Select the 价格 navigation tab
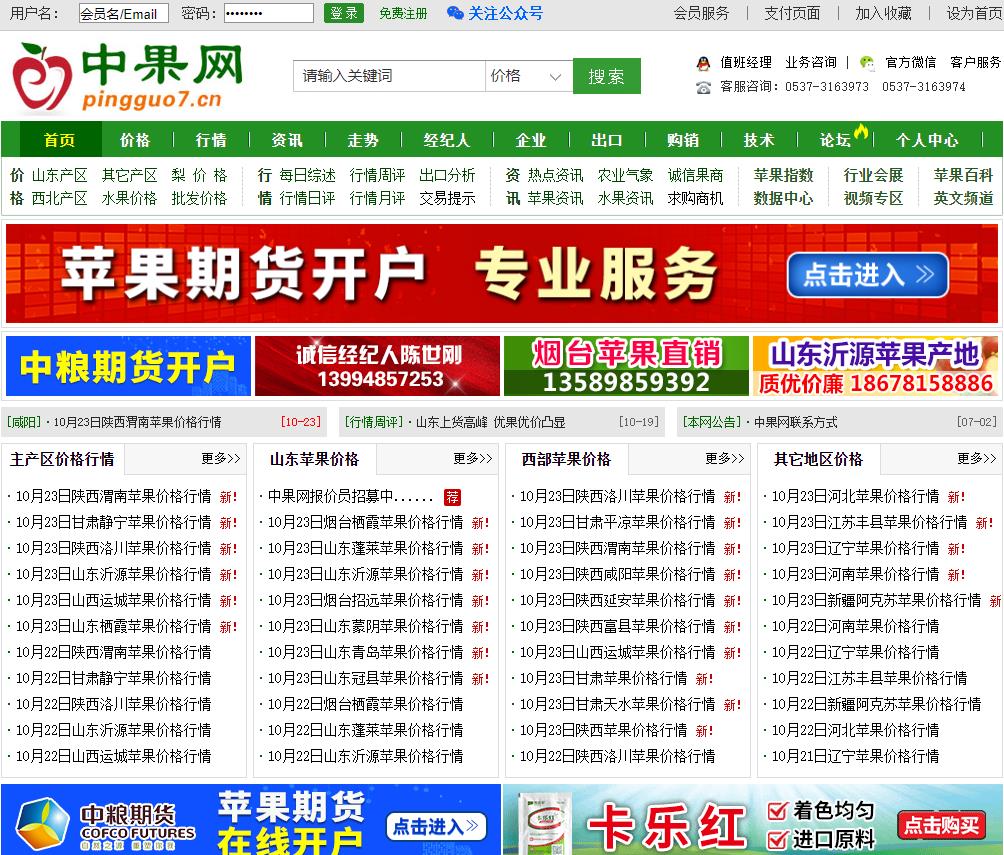Image resolution: width=1004 pixels, height=855 pixels. pos(135,140)
